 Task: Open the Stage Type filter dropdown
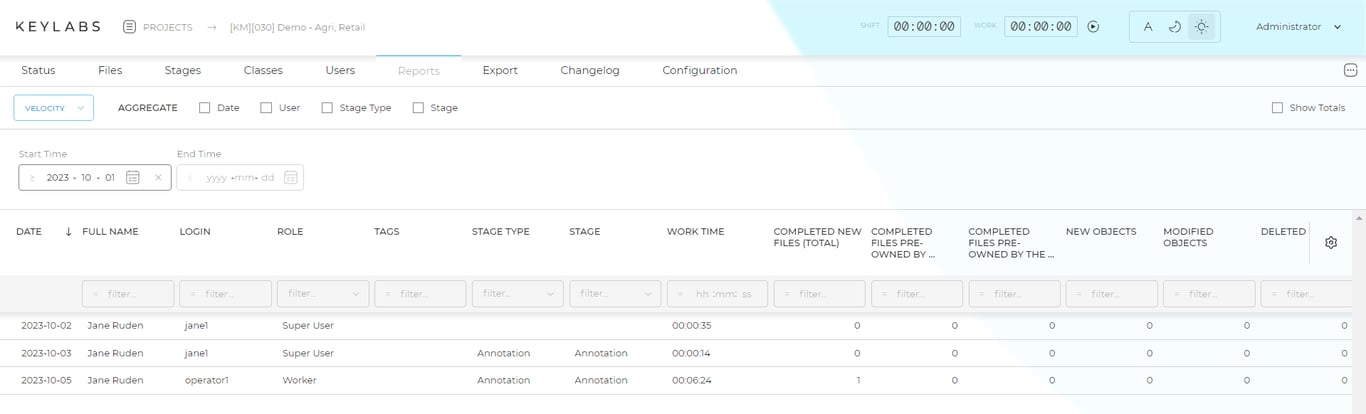tap(517, 294)
